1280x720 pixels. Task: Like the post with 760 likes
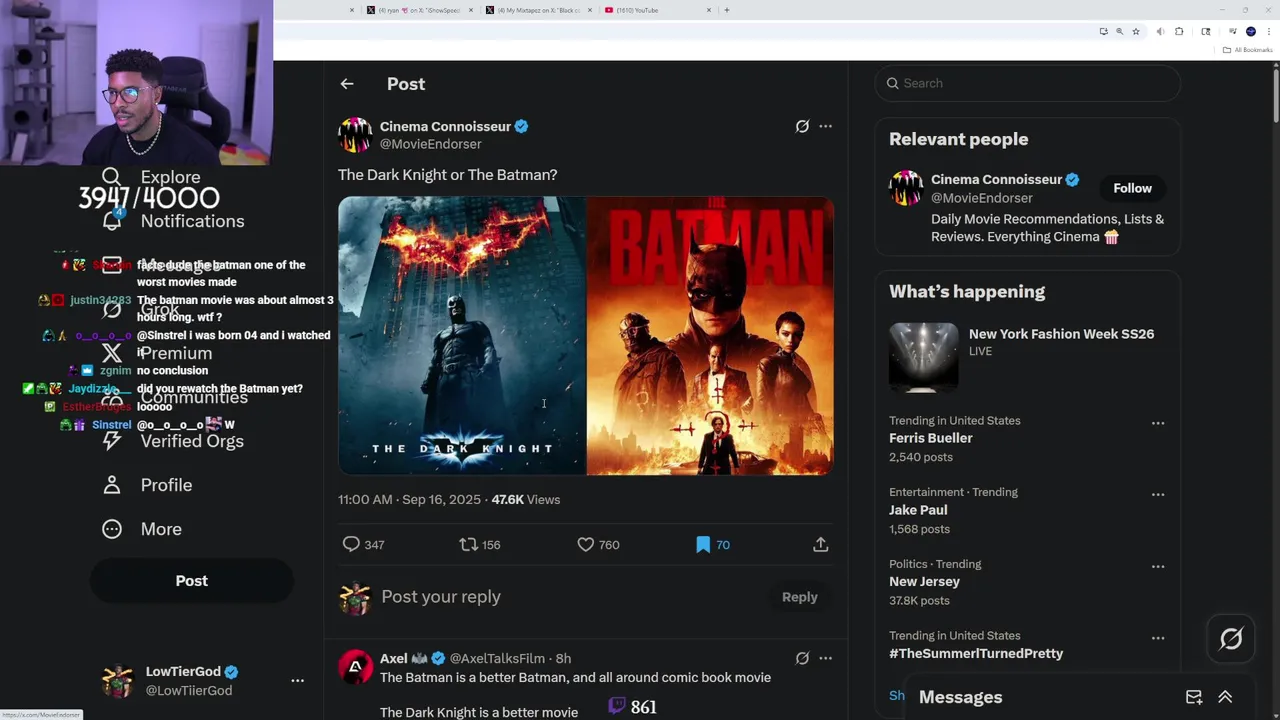pos(586,544)
